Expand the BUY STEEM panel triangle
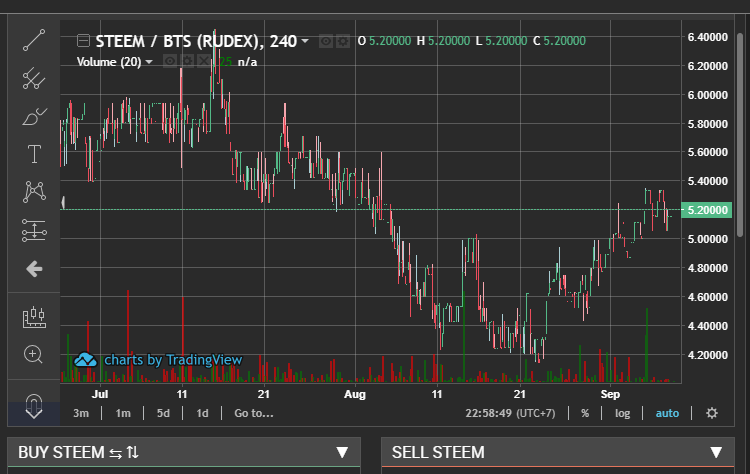Image resolution: width=750 pixels, height=474 pixels. pyautogui.click(x=342, y=452)
